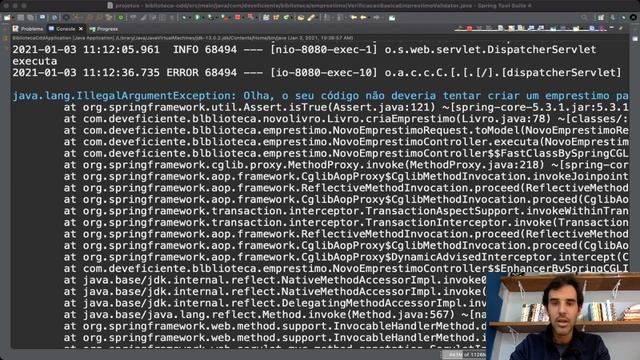This screenshot has height=360, width=640.
Task: Open the New Java Class dropdown arrow
Action: click(x=291, y=18)
